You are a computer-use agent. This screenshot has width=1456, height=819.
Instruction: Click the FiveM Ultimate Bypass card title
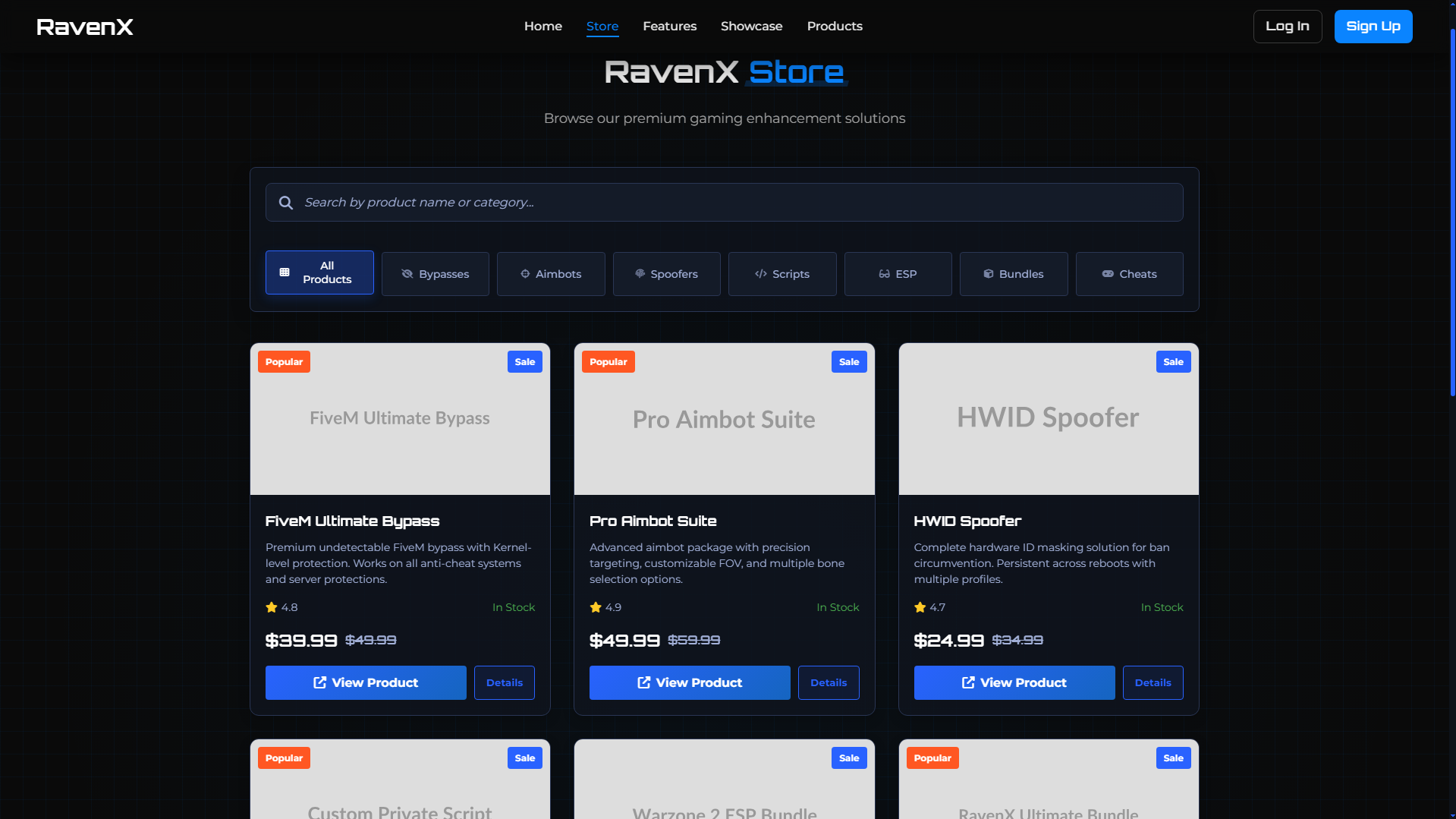(x=353, y=521)
